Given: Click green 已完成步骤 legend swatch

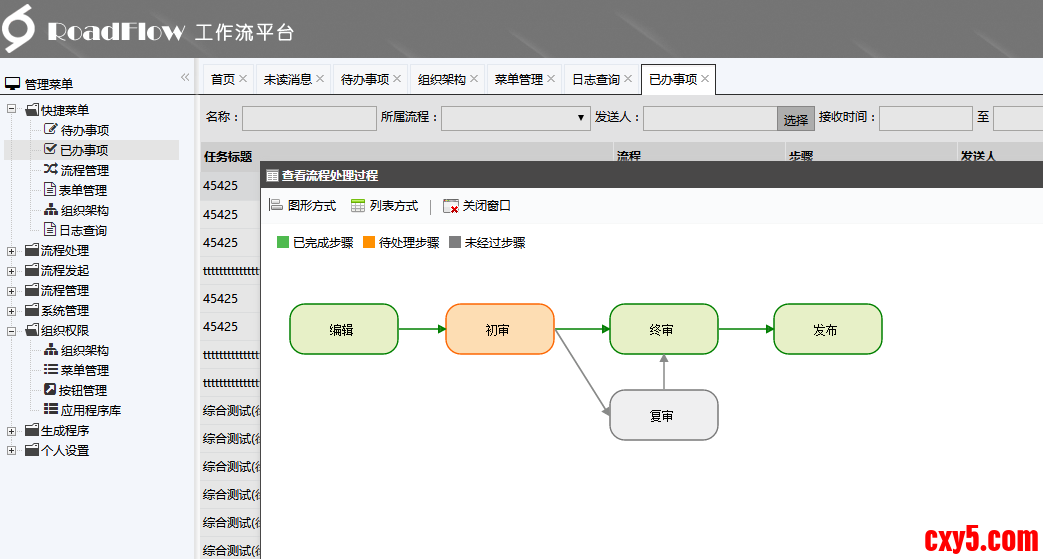Looking at the screenshot, I should [x=283, y=242].
